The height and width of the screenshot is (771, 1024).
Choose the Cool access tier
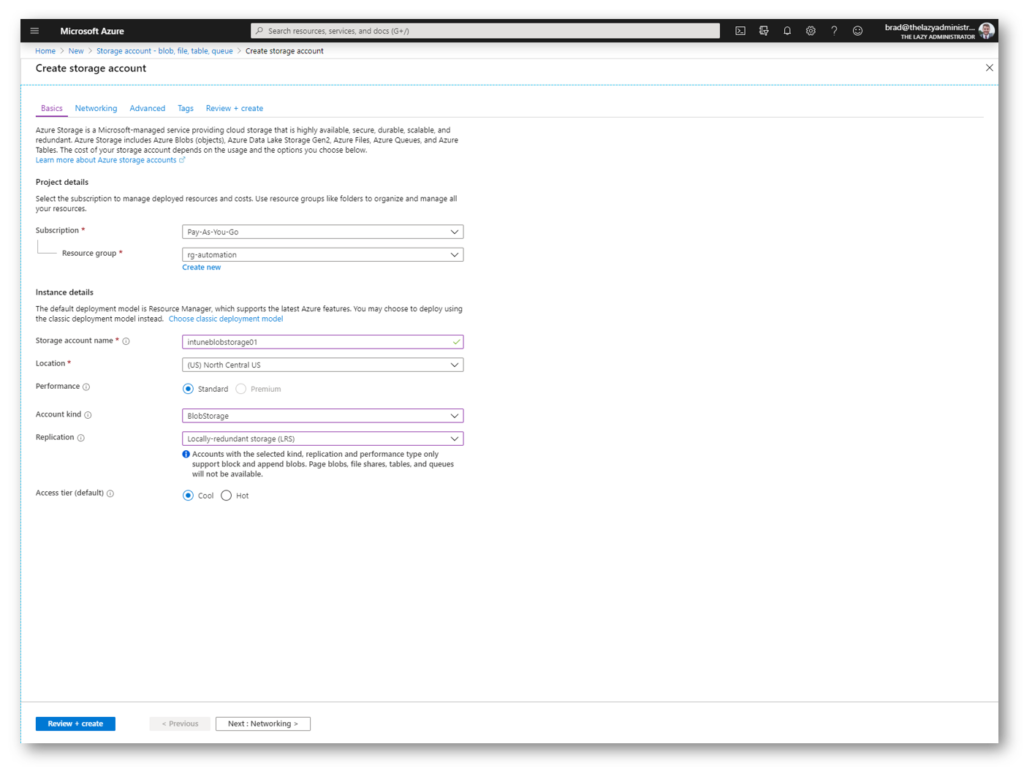188,496
